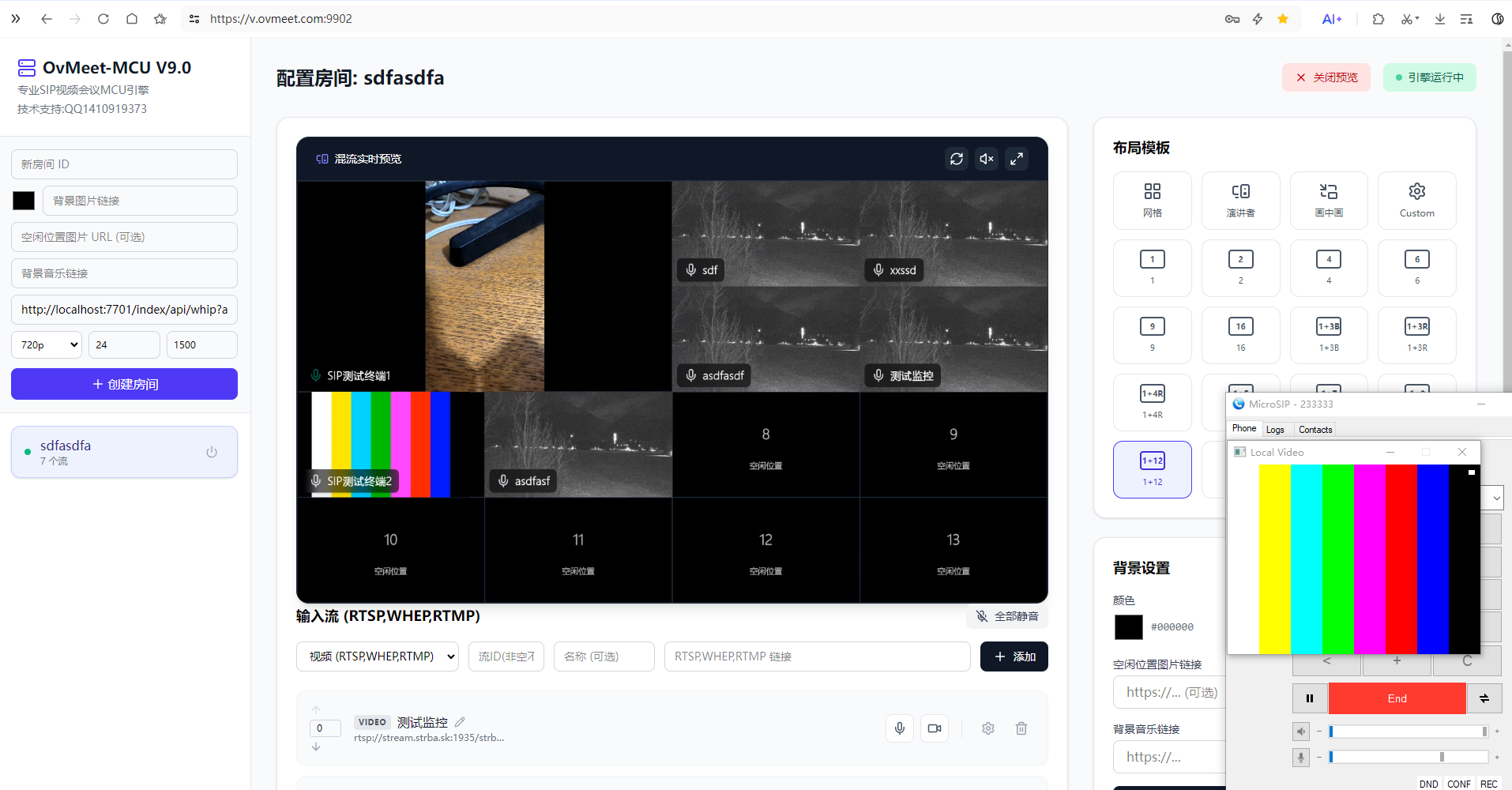Click the 引擎运行中 engine status badge
The image size is (1512, 790).
1430,77
